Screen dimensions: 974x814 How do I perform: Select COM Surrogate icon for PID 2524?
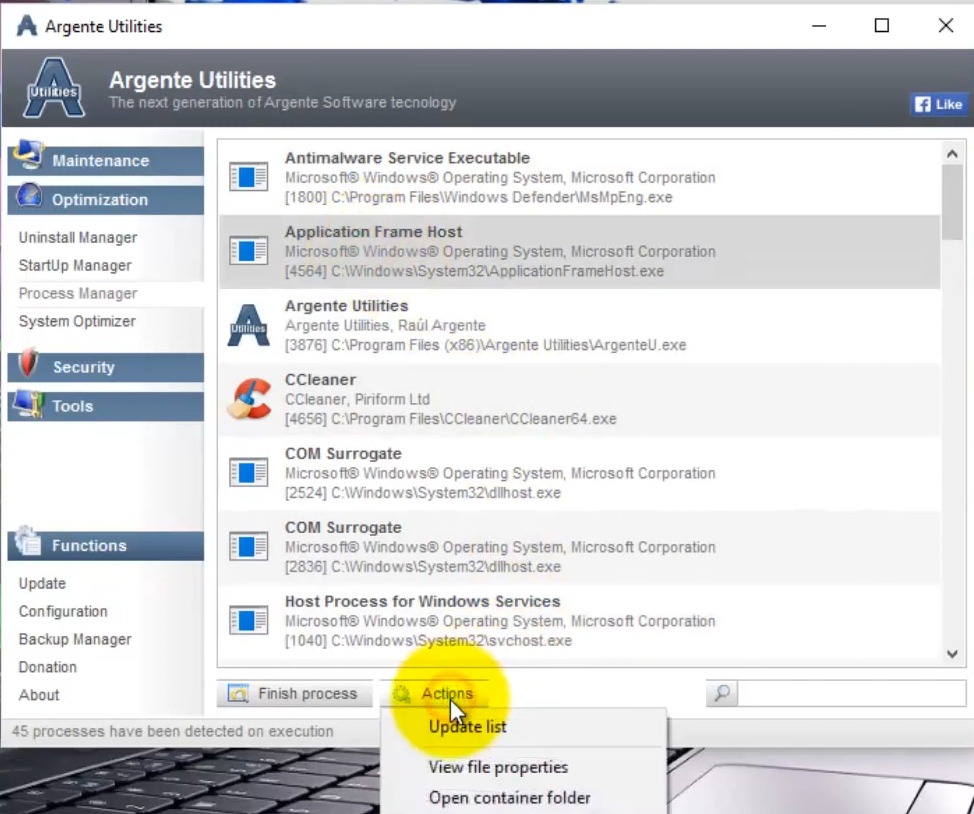tap(248, 473)
